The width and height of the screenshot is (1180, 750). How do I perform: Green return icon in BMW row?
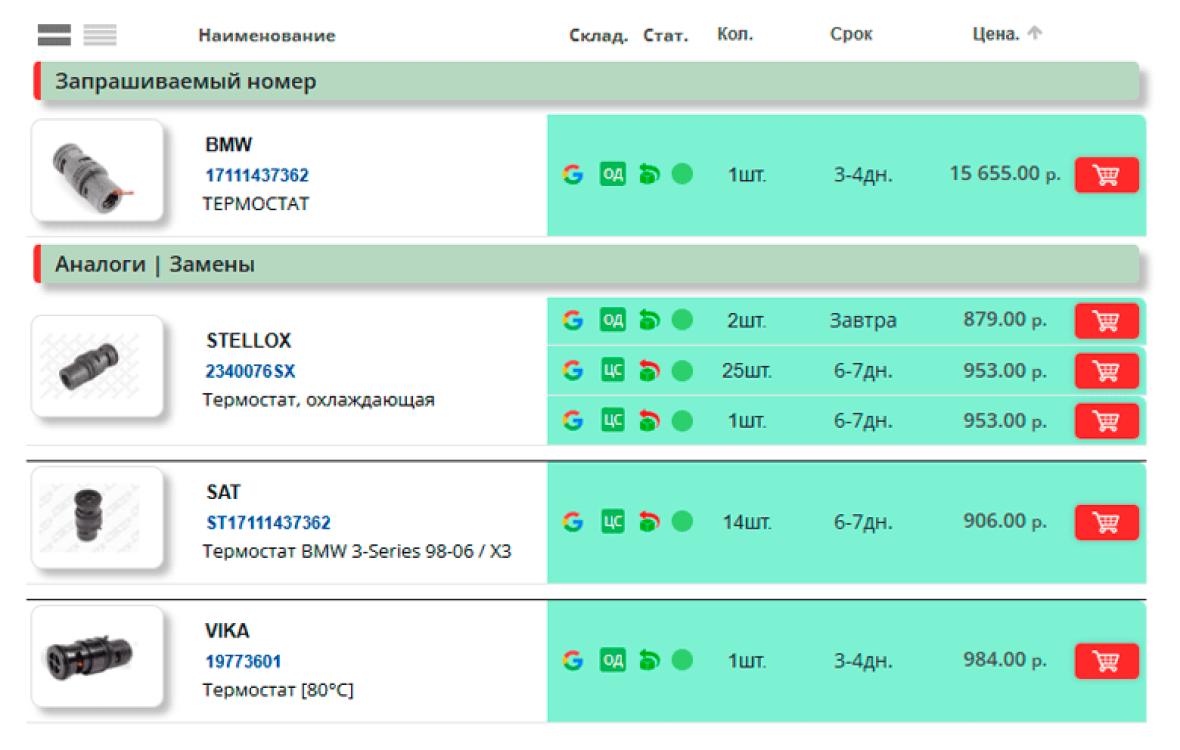coord(649,175)
